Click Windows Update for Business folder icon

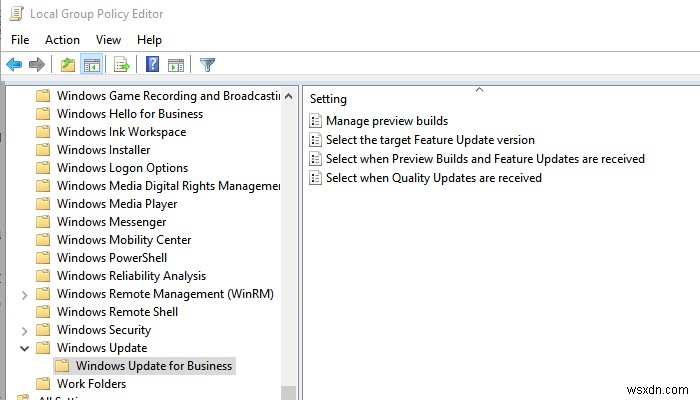tap(62, 366)
